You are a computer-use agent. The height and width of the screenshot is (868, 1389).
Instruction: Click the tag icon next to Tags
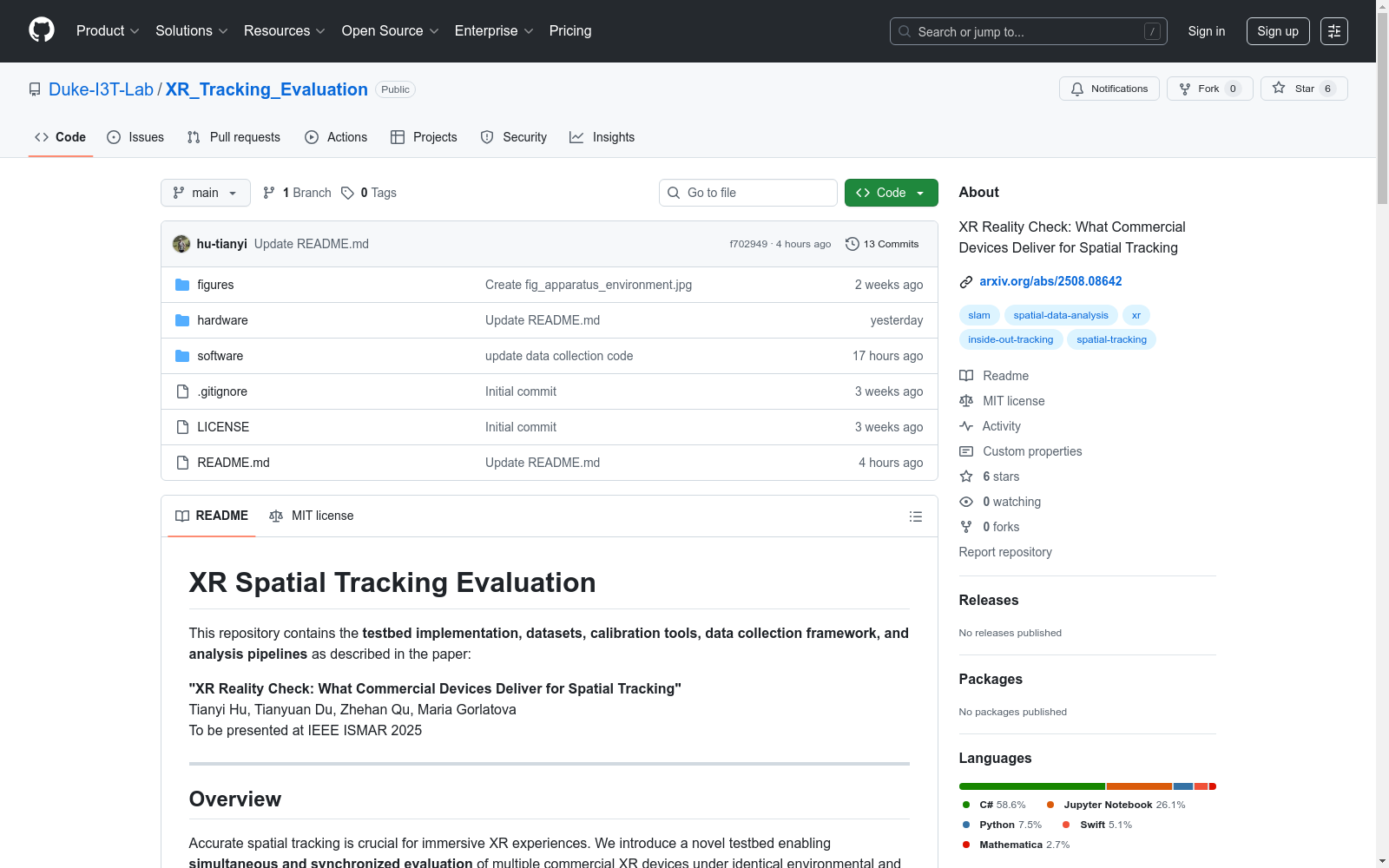point(347,193)
